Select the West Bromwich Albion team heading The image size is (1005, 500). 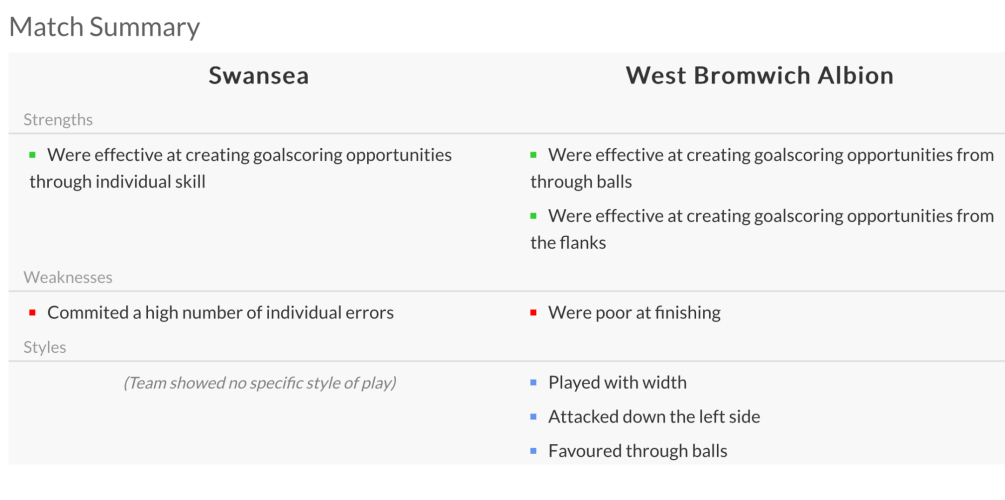point(759,76)
